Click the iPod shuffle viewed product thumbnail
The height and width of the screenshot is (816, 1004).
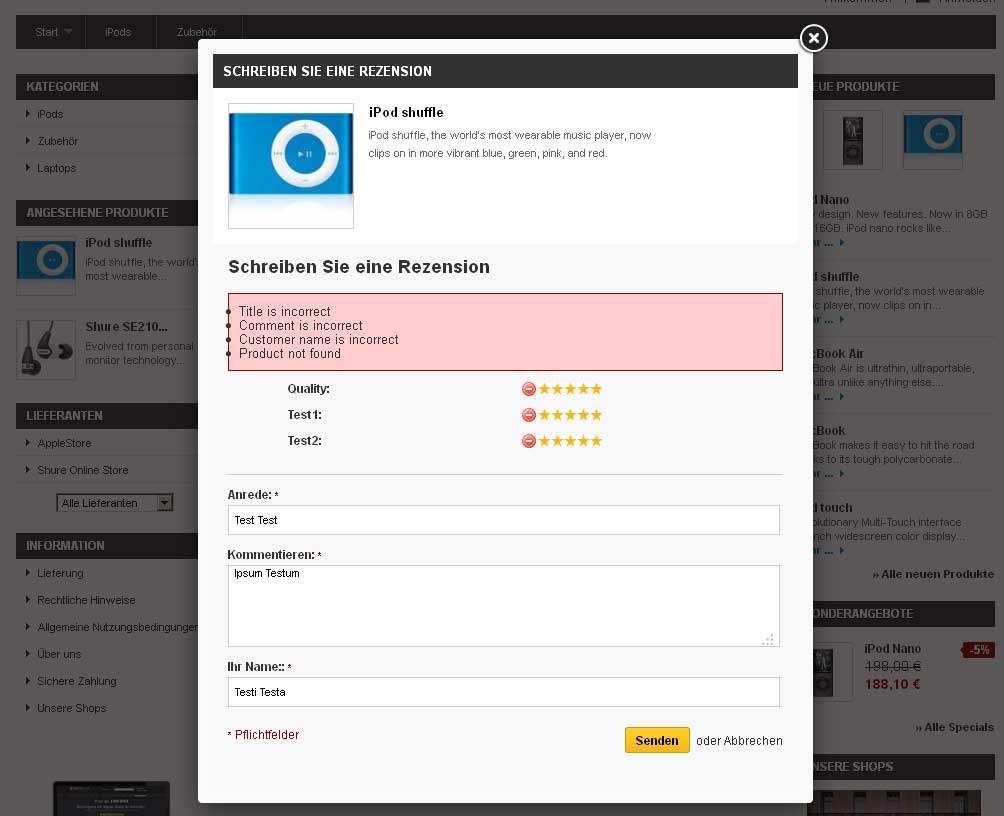click(x=46, y=266)
